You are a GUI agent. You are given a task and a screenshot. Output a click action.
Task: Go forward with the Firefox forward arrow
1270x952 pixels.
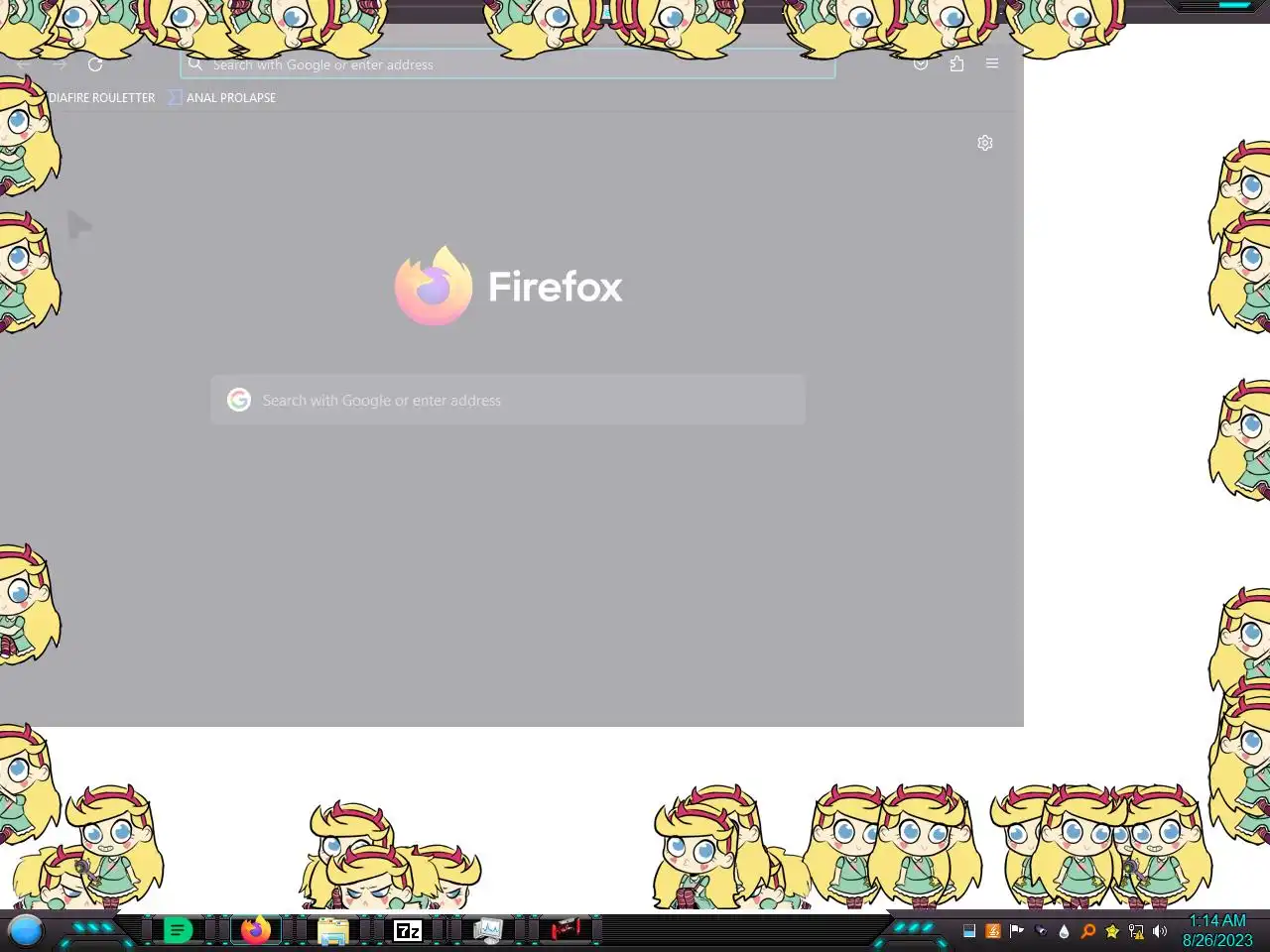(x=60, y=64)
